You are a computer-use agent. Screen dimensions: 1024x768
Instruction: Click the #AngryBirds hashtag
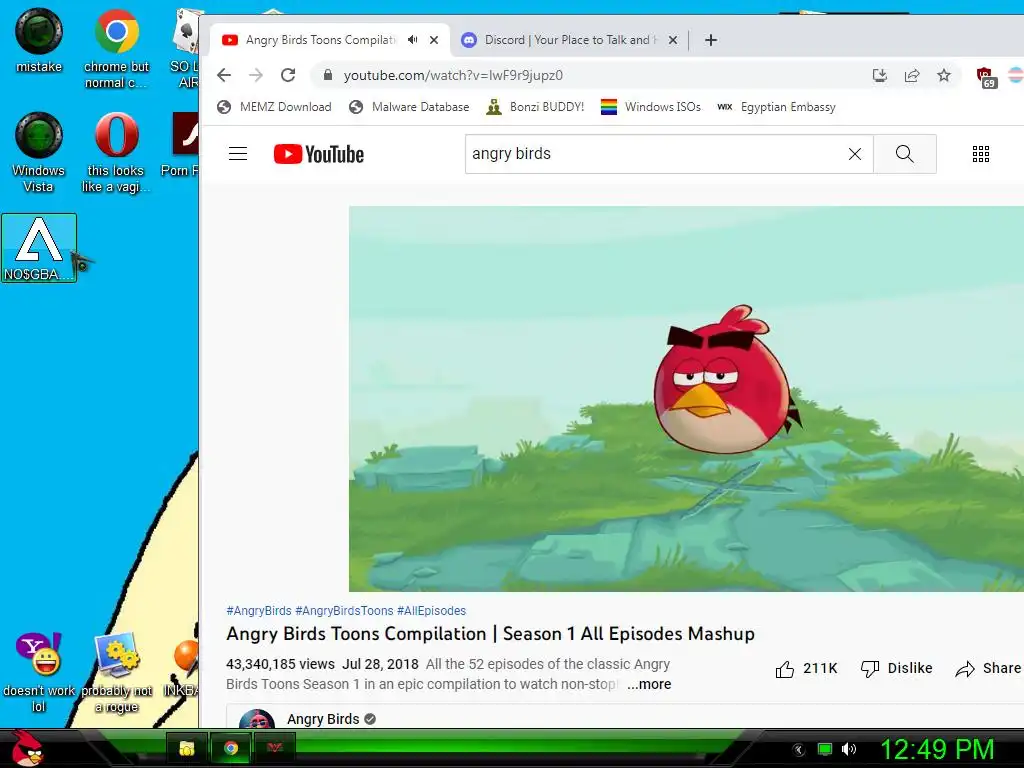click(259, 611)
